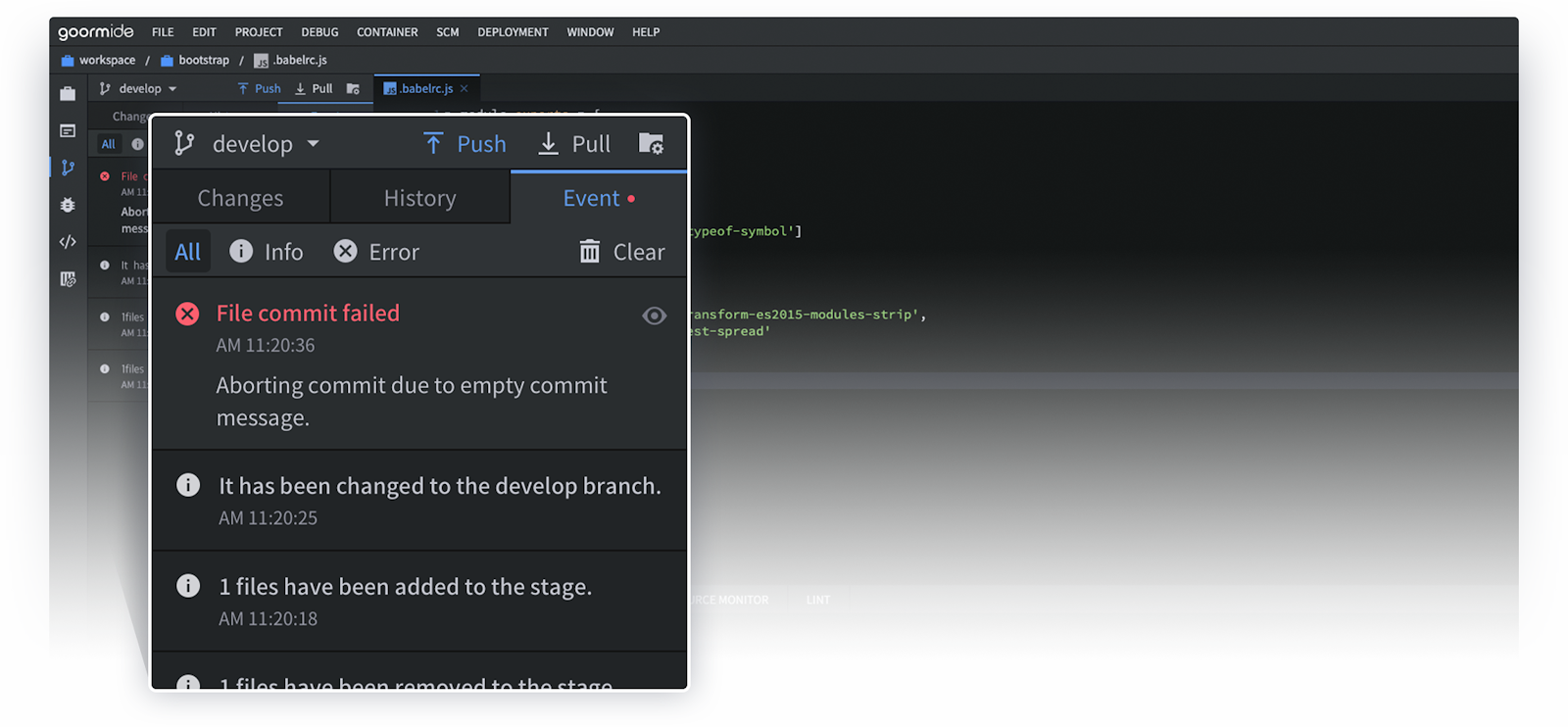Open the EDIT menu

(204, 32)
